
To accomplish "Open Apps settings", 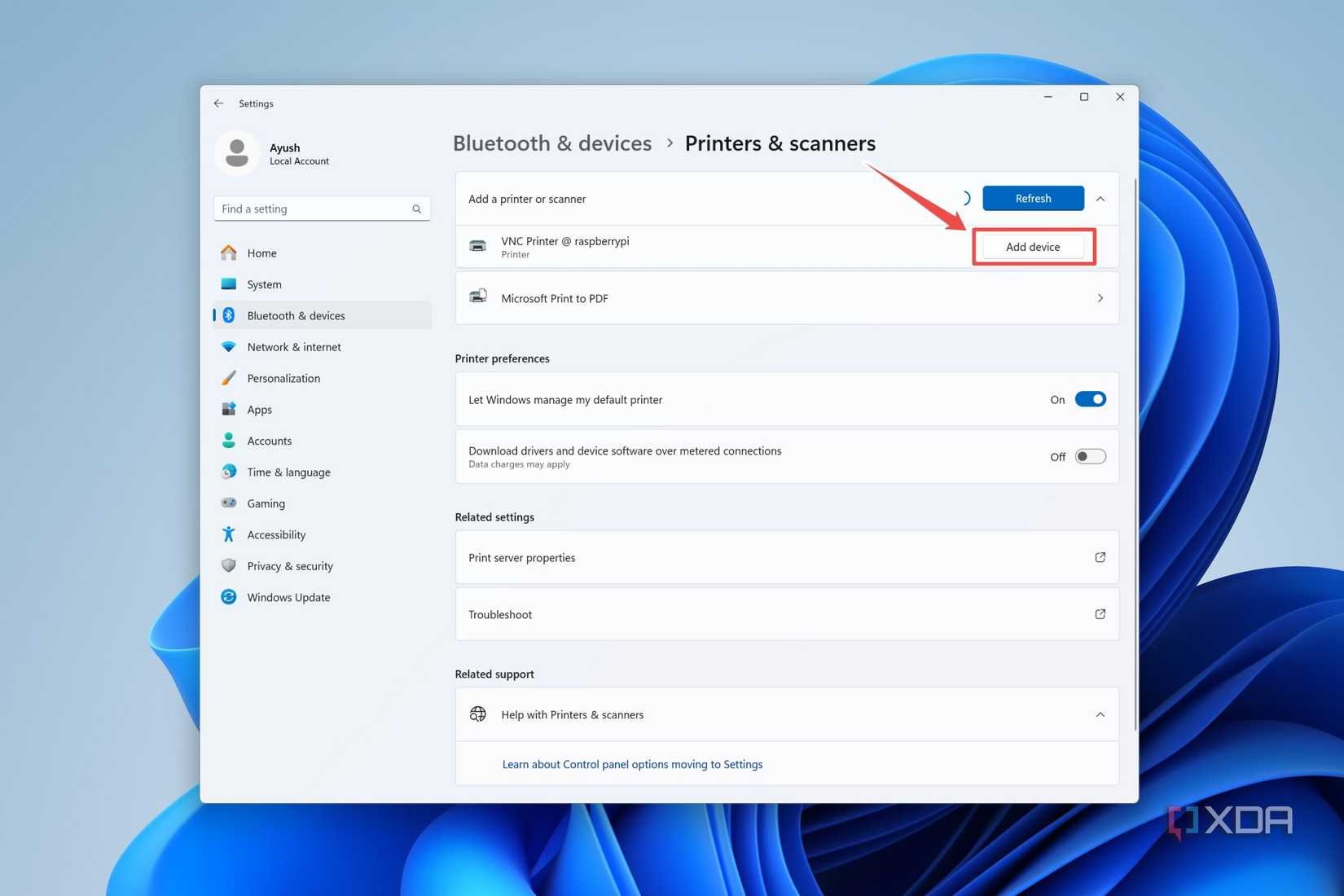I will coord(323,409).
